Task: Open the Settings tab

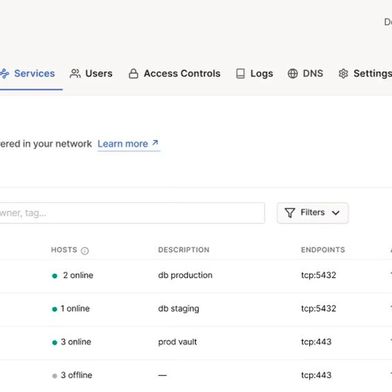Action: pos(365,73)
